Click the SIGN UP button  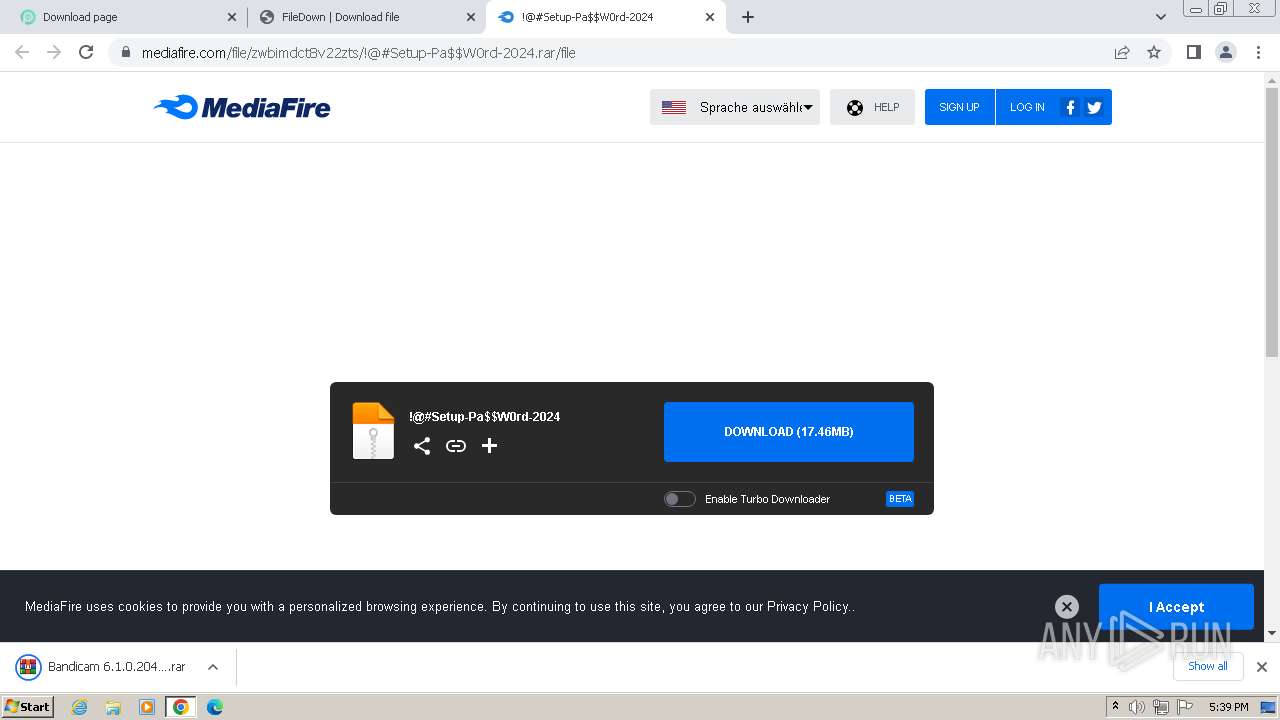(959, 107)
